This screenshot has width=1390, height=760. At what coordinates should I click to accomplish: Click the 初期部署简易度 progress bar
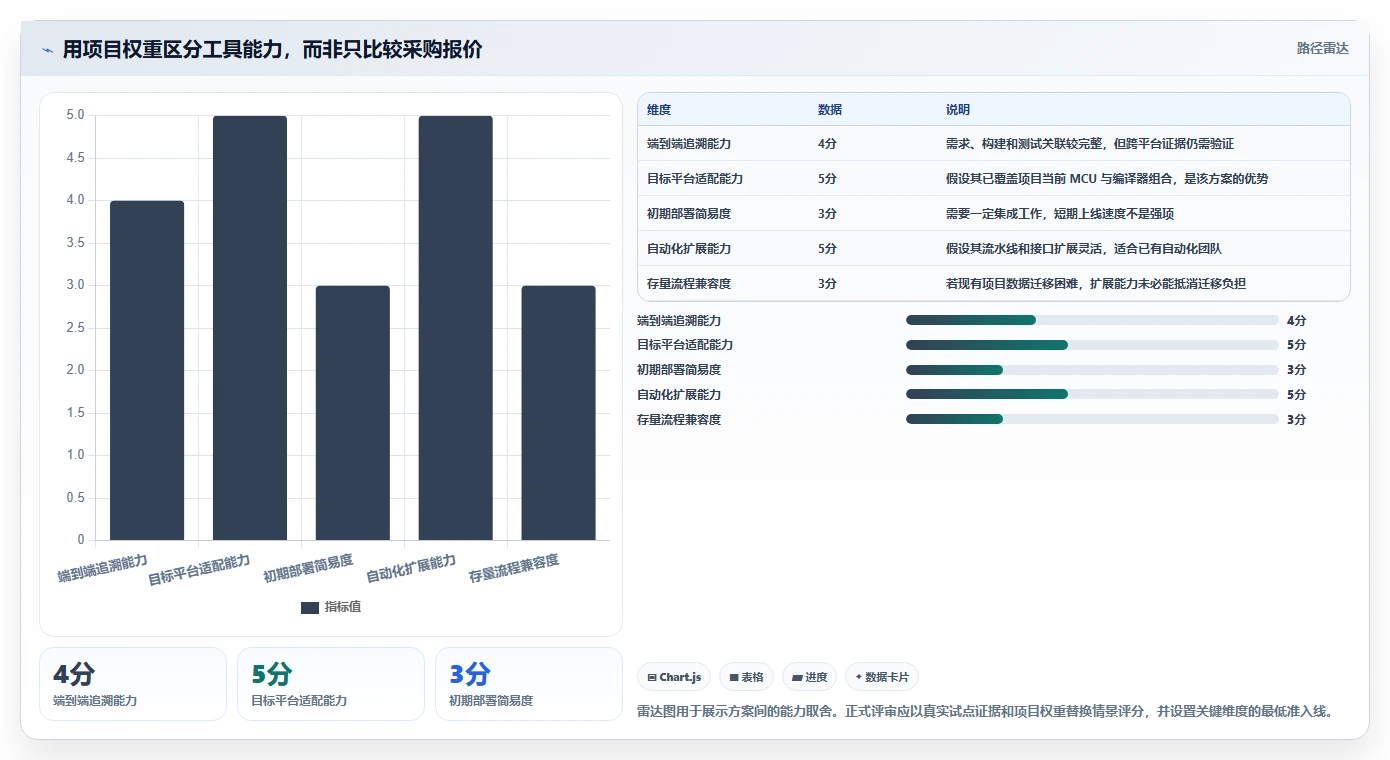click(1092, 370)
